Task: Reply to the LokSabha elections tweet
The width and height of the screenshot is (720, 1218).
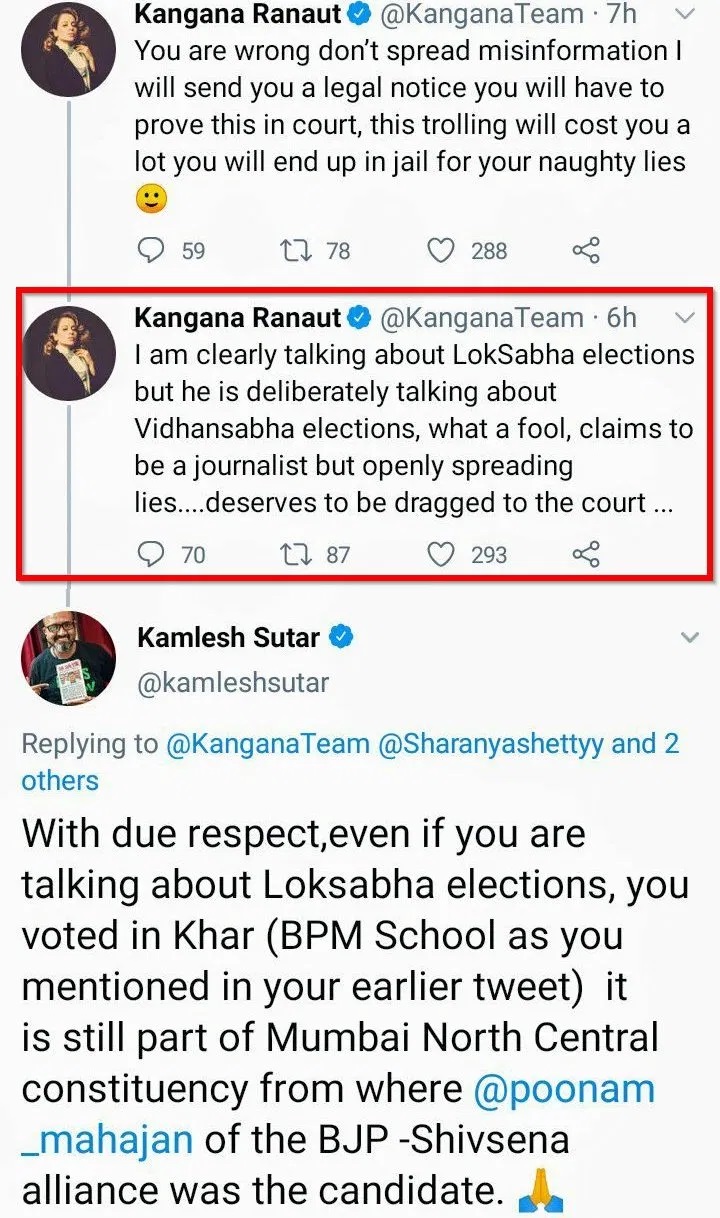Action: pos(150,553)
